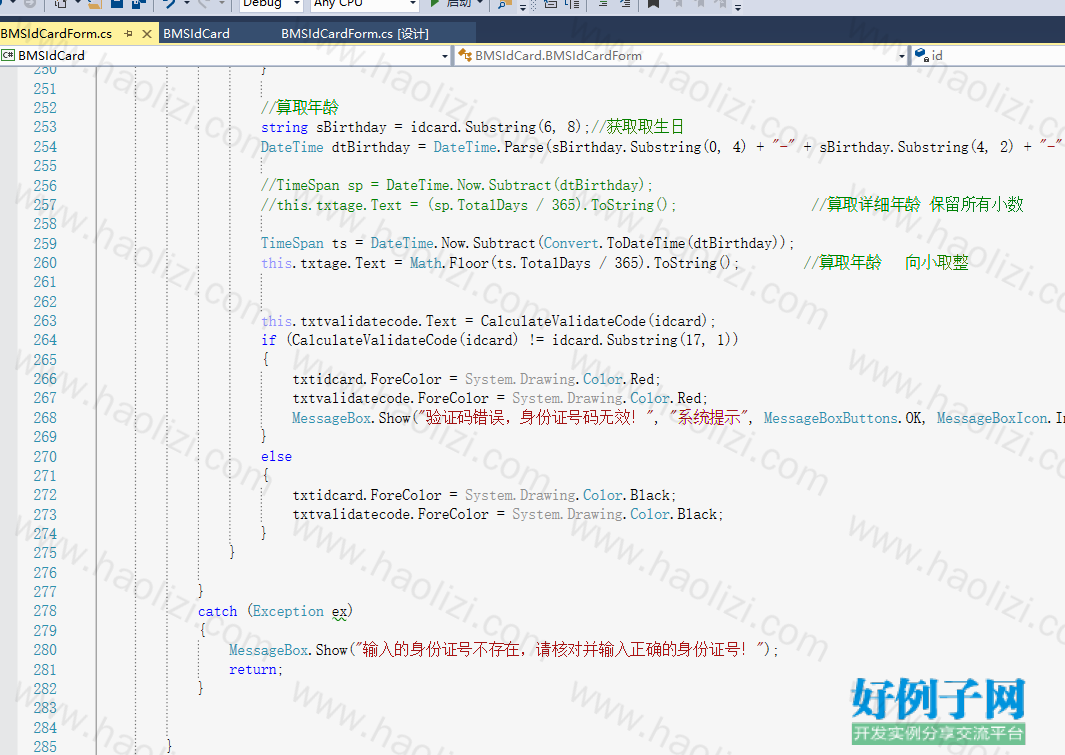The height and width of the screenshot is (755, 1065).
Task: Click line number 259
Action: point(45,244)
